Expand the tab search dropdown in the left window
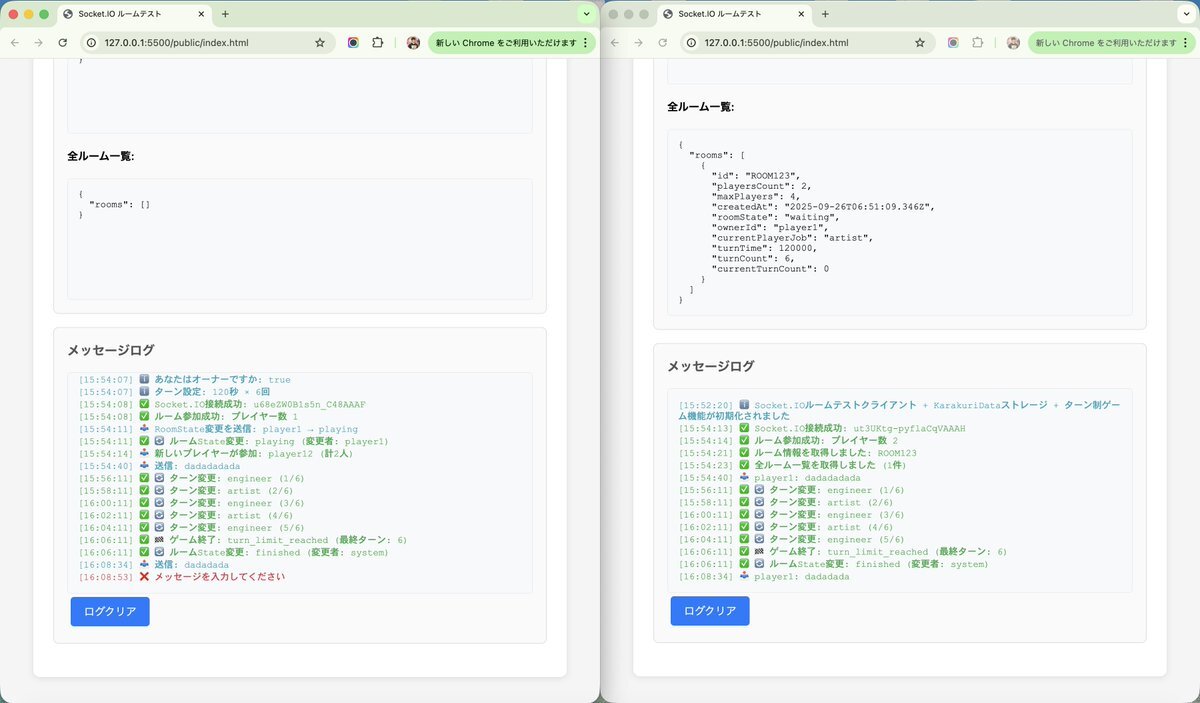The image size is (1200, 703). [x=585, y=14]
